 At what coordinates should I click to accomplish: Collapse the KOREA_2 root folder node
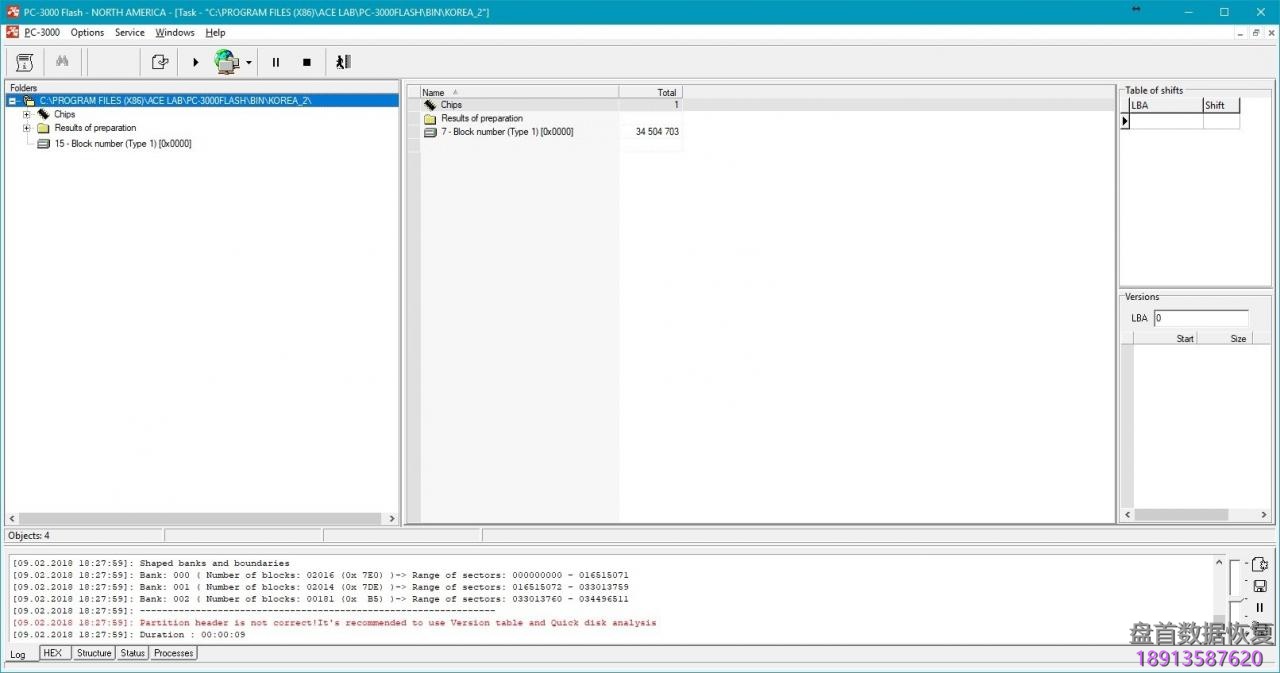[13, 101]
